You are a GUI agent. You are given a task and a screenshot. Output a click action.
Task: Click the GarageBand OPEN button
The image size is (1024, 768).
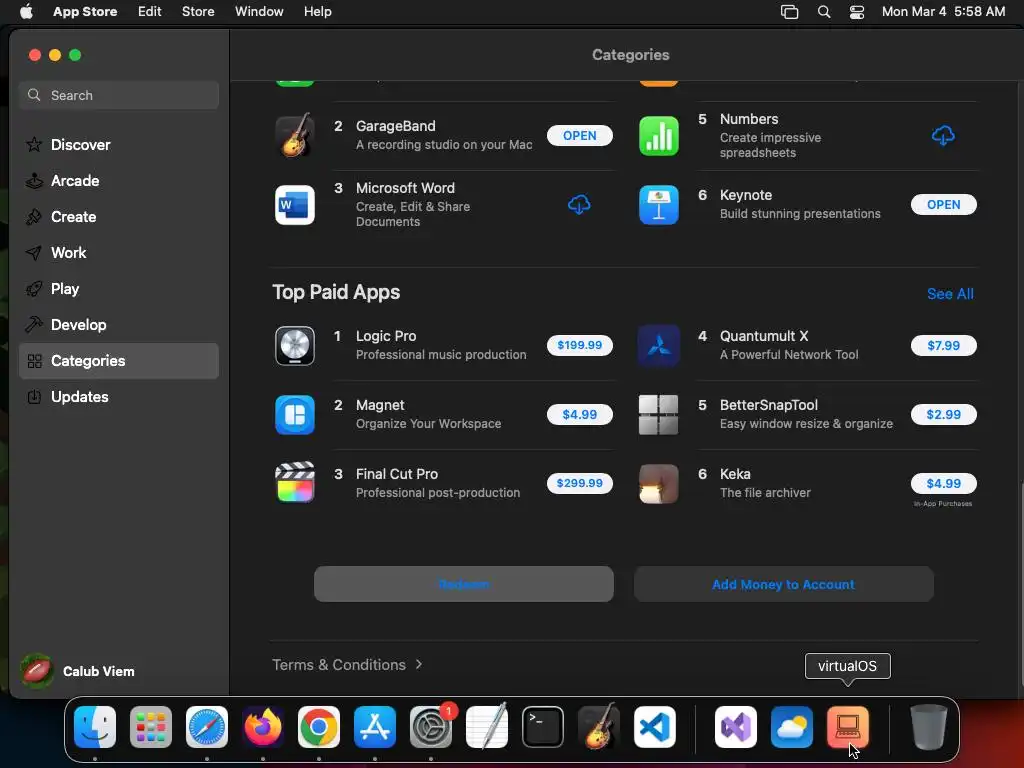(x=579, y=135)
